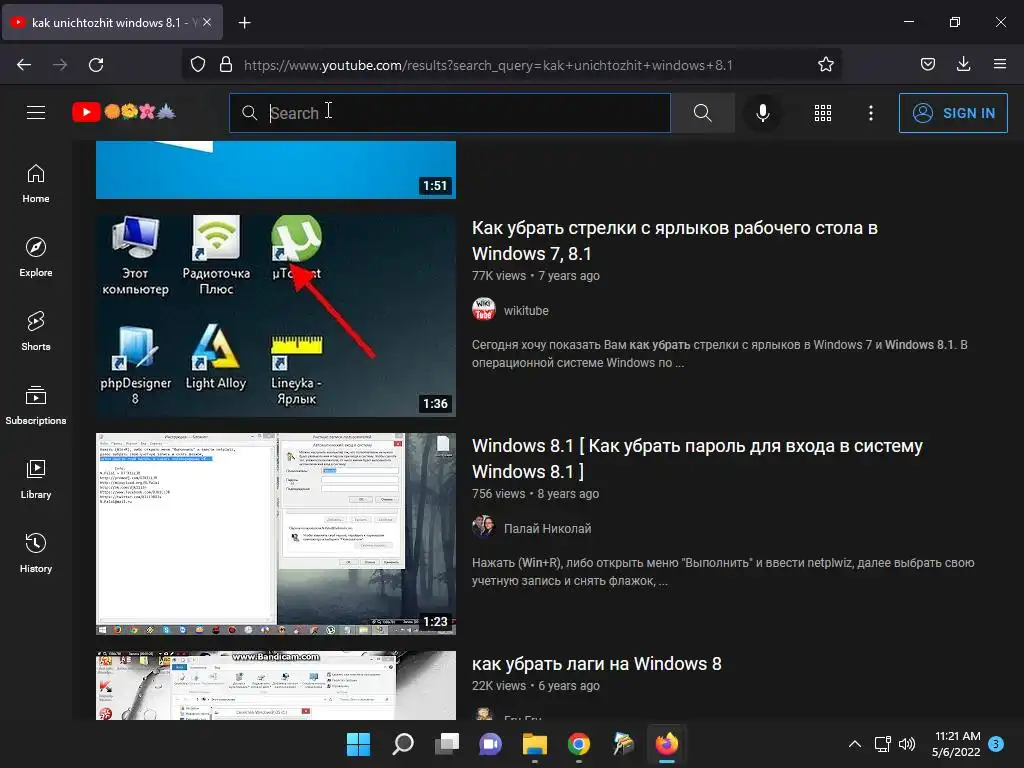Open Shorts in the sidebar

(x=36, y=331)
